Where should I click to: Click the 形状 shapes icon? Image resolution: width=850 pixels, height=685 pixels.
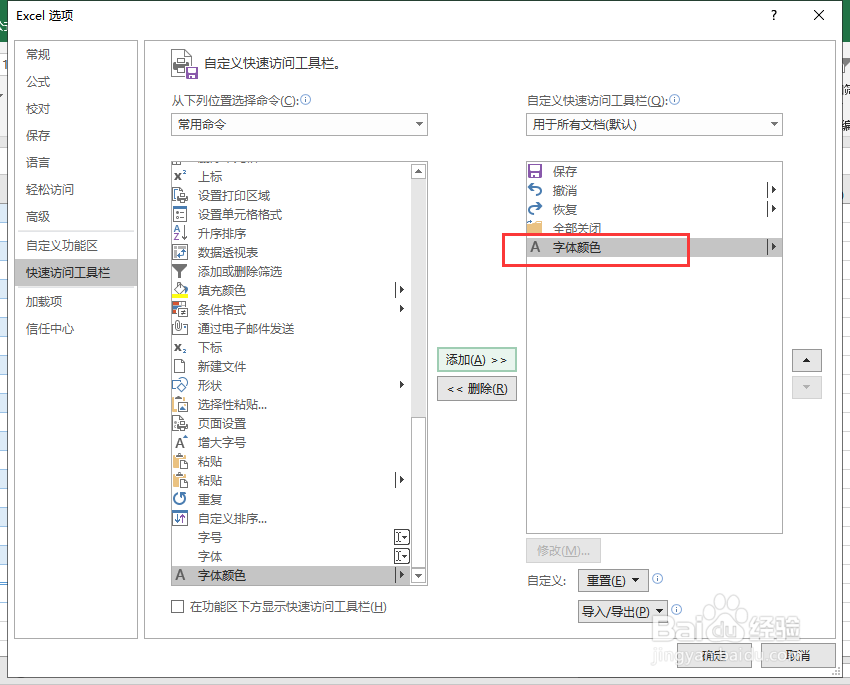pos(180,385)
